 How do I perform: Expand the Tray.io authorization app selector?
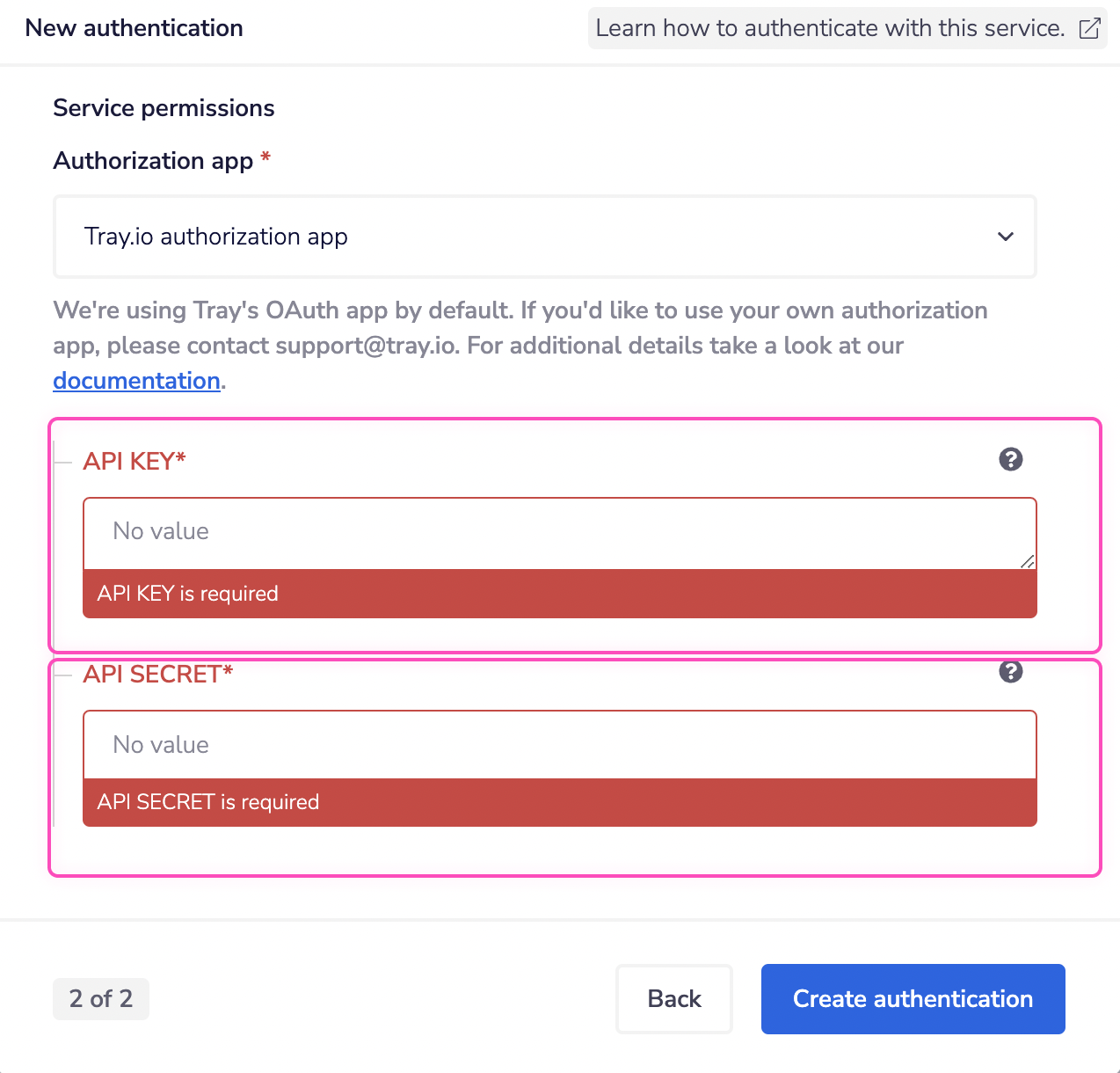point(545,237)
